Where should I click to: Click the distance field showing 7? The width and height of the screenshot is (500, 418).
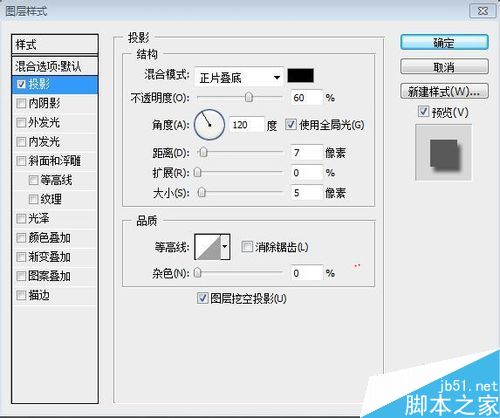[307, 153]
